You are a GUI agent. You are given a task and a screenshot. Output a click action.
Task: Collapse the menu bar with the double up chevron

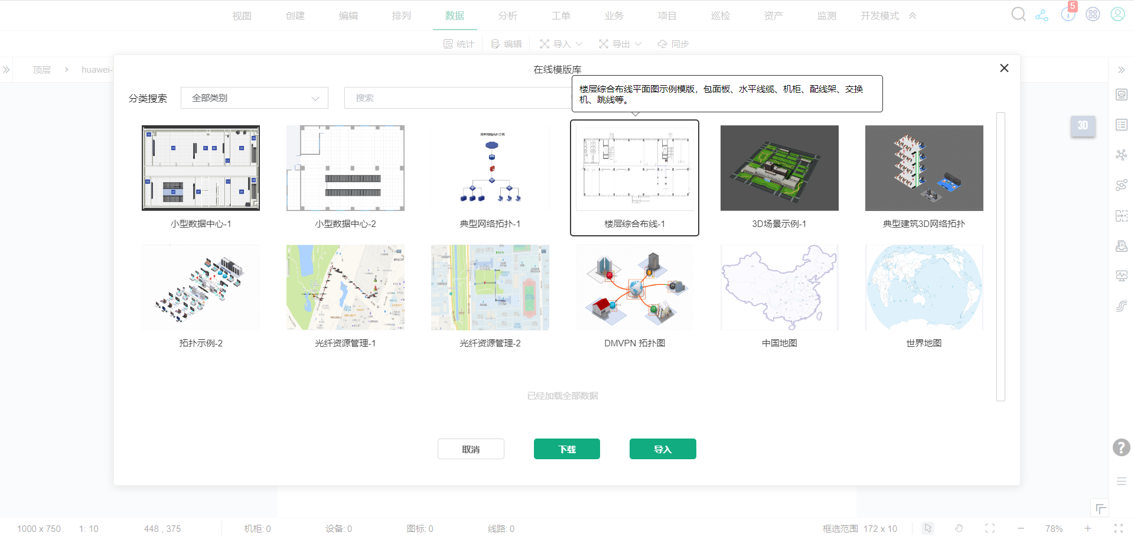click(x=913, y=15)
